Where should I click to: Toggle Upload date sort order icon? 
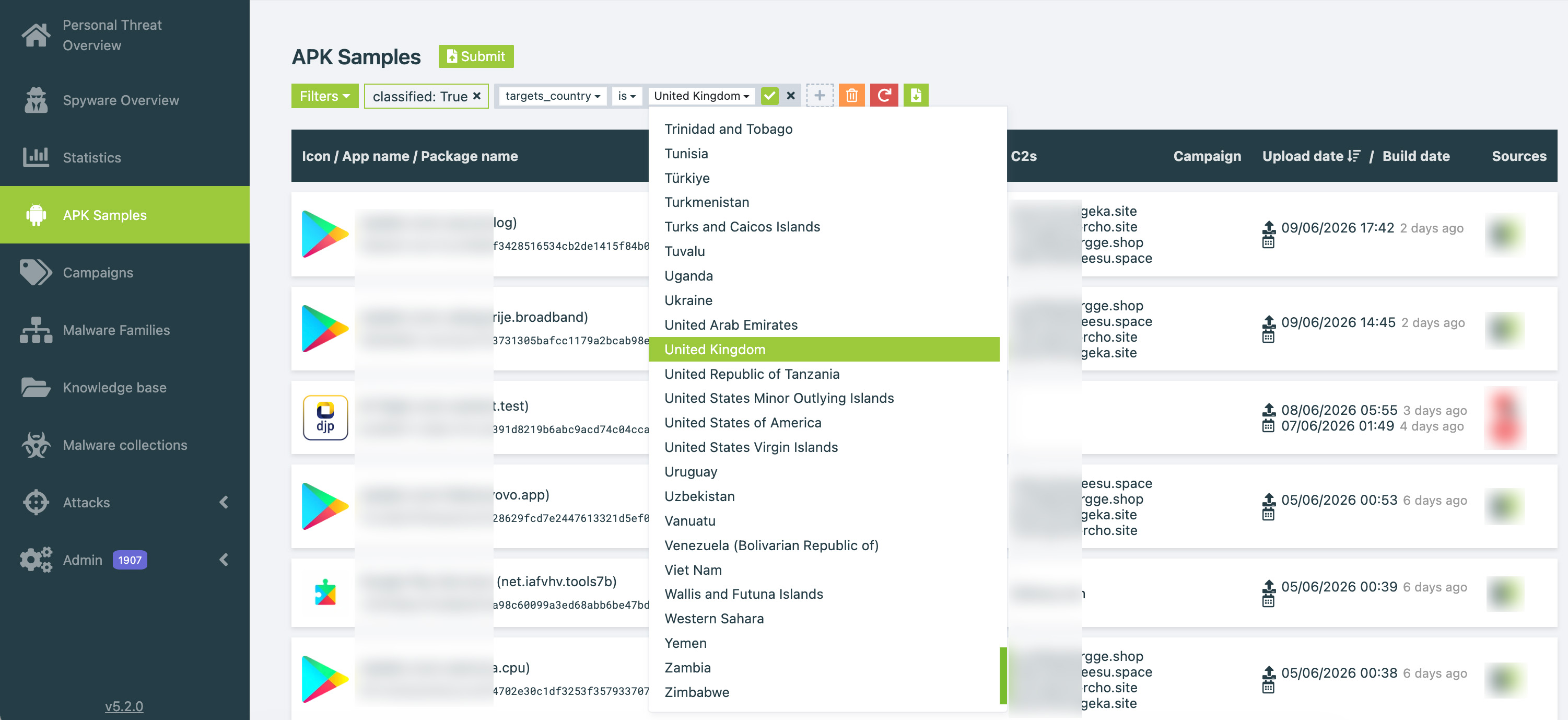(x=1354, y=156)
